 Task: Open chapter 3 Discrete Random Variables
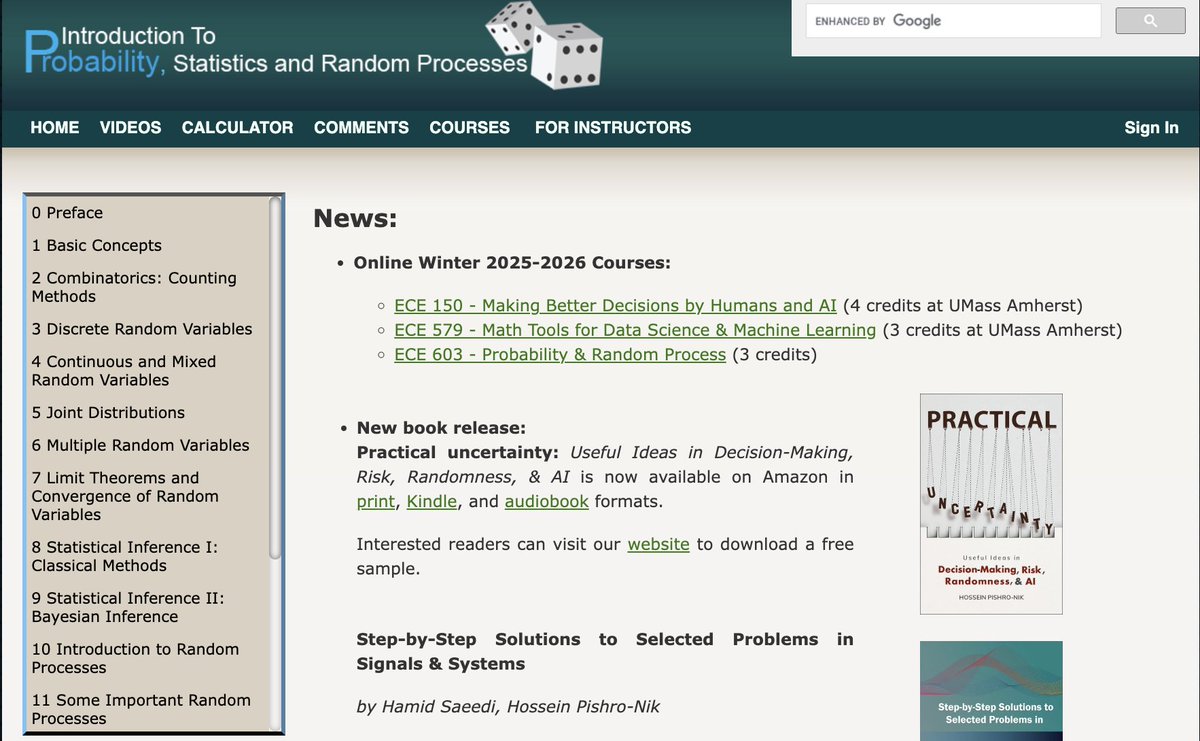coord(142,329)
